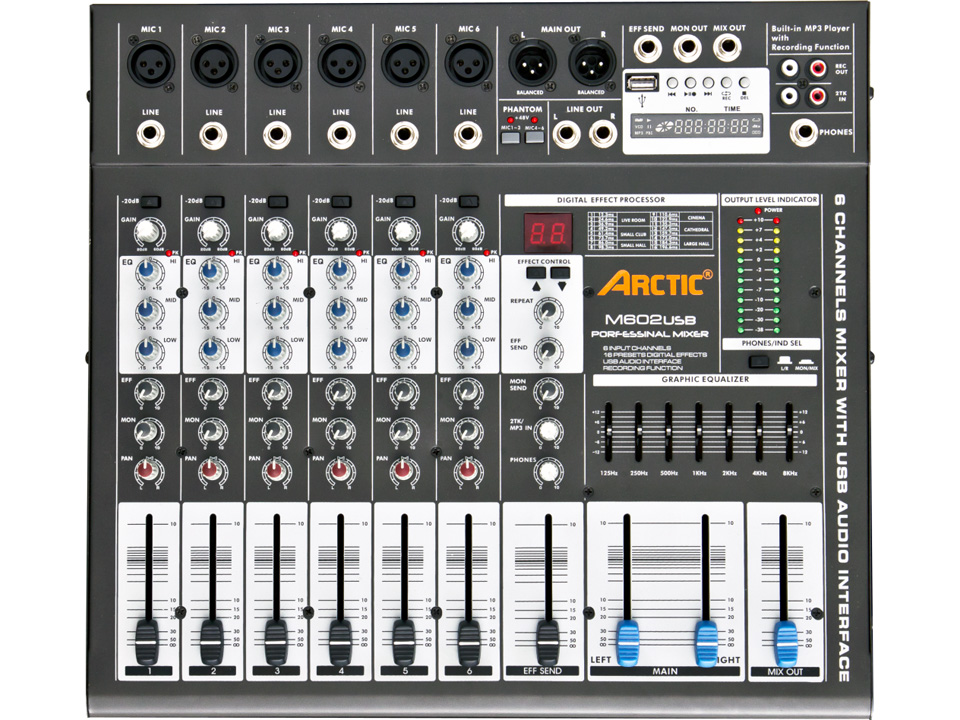The height and width of the screenshot is (720, 960).
Task: Click the channel 3 volume fader
Action: click(275, 643)
